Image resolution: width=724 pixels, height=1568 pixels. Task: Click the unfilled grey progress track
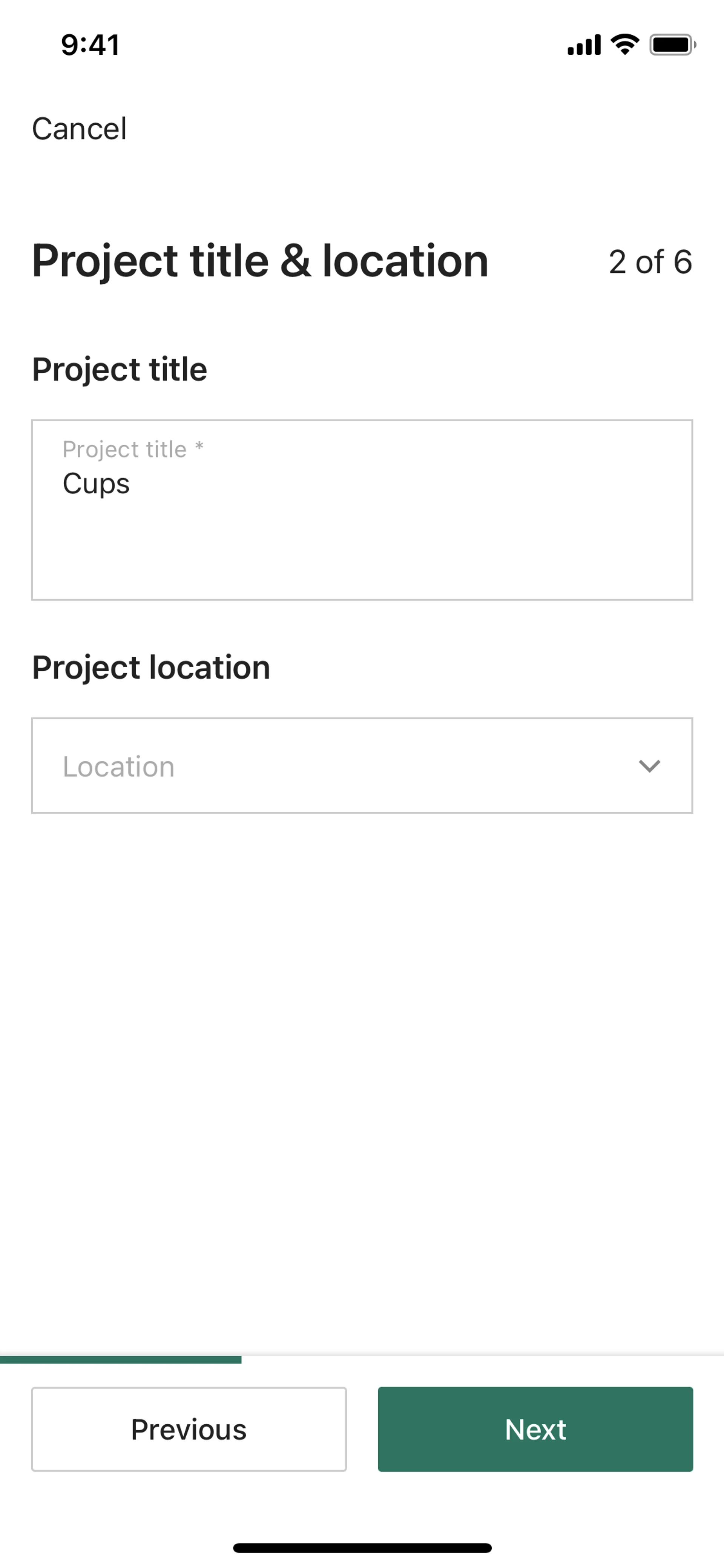click(x=482, y=1356)
